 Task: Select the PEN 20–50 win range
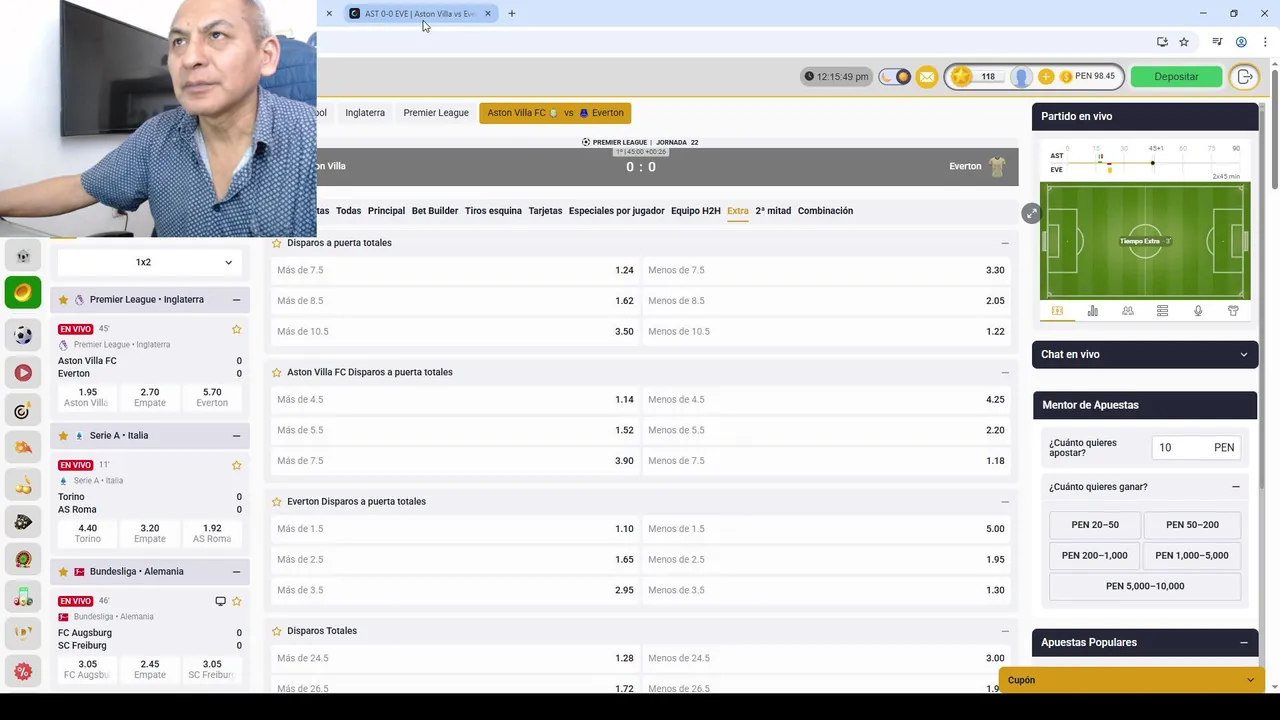coord(1095,525)
